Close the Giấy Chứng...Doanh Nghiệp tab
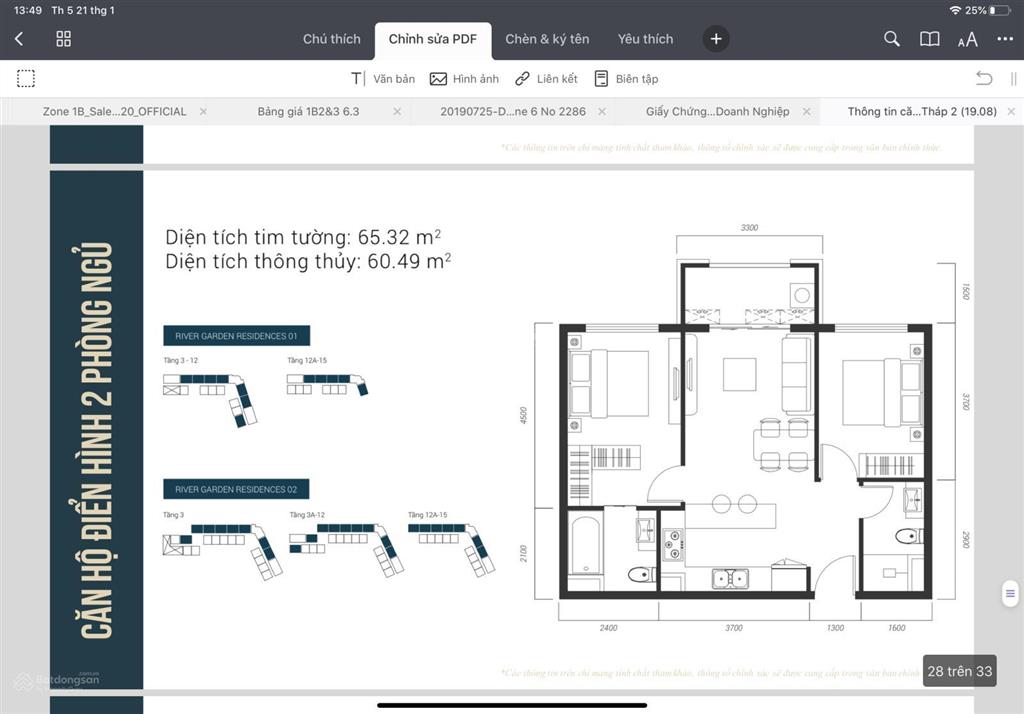This screenshot has width=1024, height=714. [807, 112]
